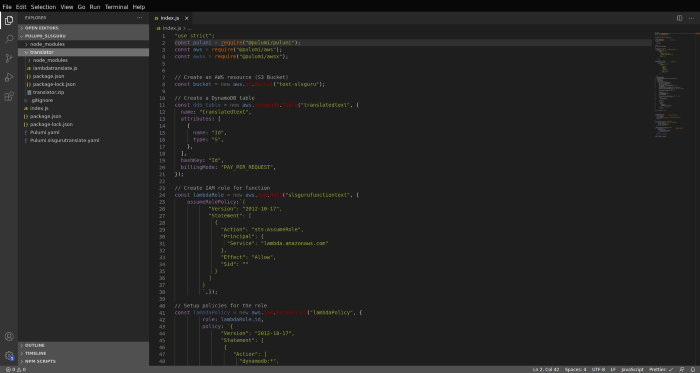Click the translator.zip file icon
This screenshot has width=700, height=373.
(29, 92)
